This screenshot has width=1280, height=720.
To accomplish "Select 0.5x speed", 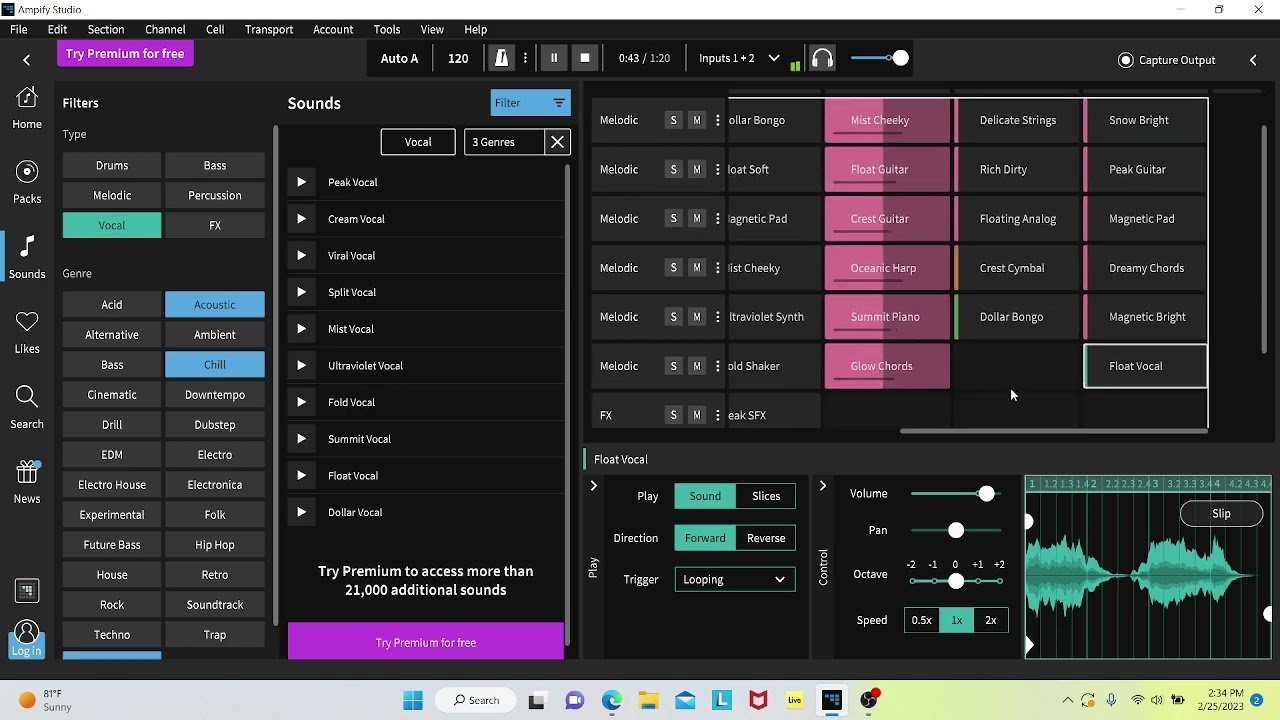I will tap(921, 620).
